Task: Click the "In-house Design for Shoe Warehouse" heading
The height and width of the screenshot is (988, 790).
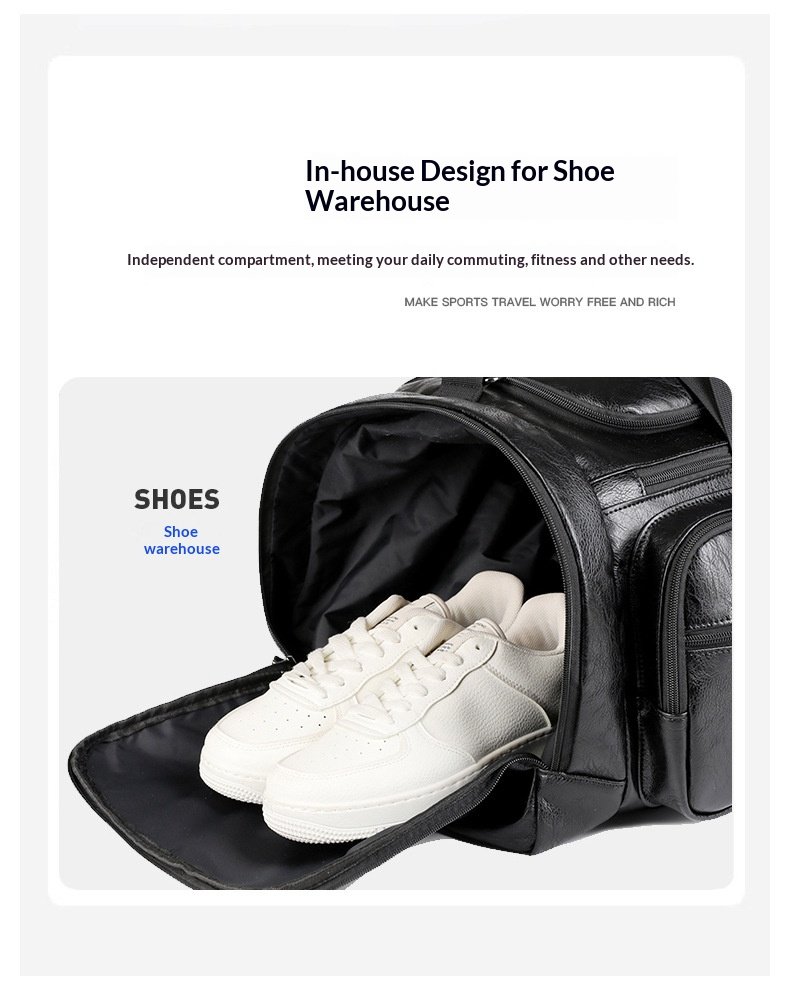Action: pyautogui.click(x=460, y=186)
